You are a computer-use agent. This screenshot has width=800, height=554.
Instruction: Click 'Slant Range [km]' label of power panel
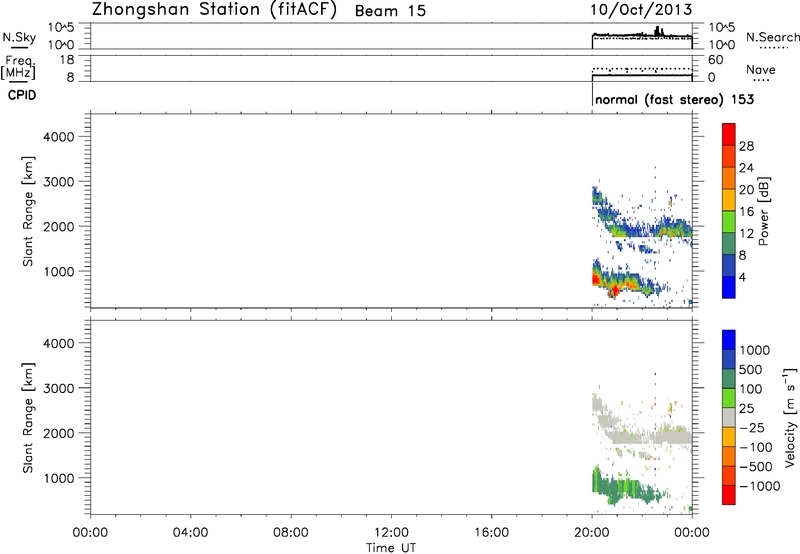pos(28,211)
